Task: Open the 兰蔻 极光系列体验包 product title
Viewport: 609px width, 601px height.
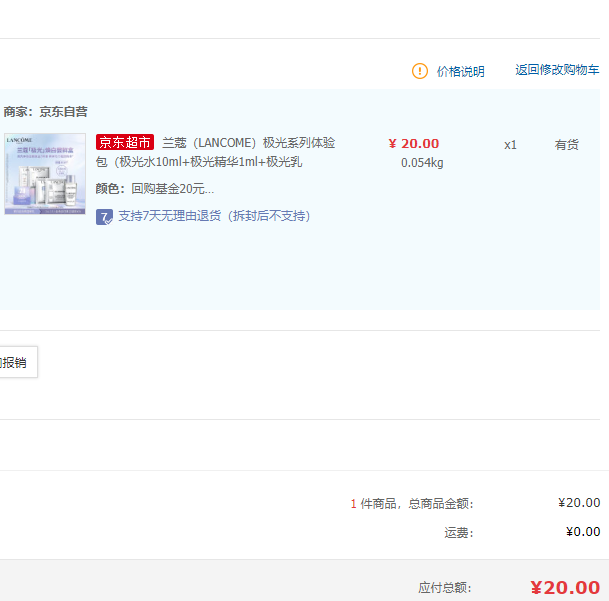Action: 216,152
